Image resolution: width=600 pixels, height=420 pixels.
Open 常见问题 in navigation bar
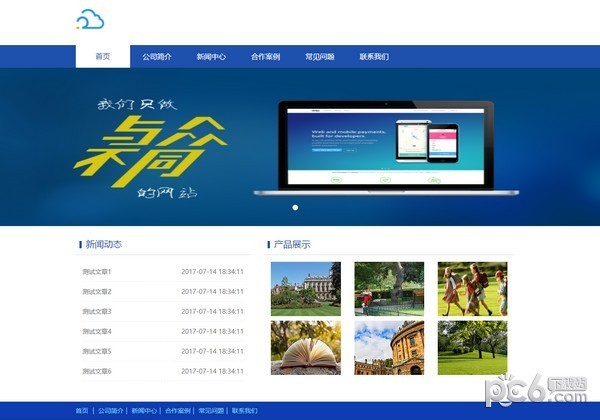click(320, 57)
